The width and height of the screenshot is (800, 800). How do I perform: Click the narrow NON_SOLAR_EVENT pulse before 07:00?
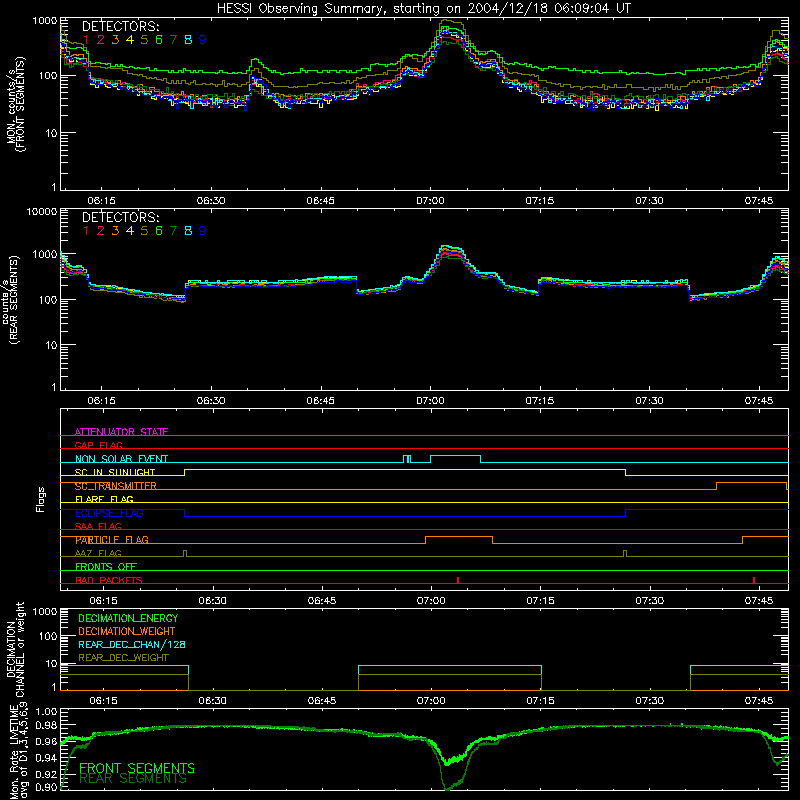tap(407, 459)
